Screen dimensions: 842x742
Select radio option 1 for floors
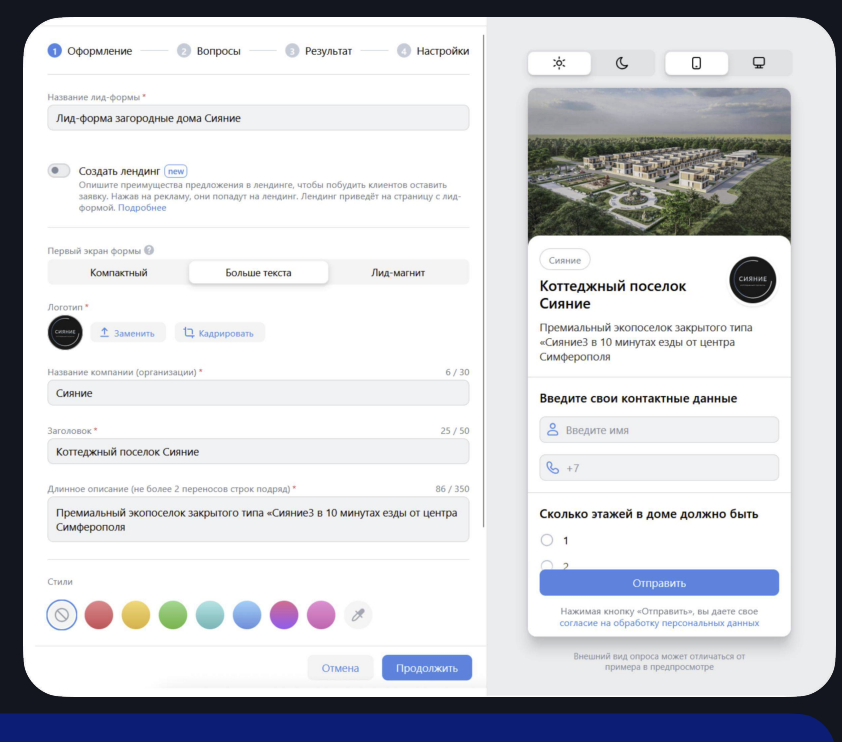547,540
